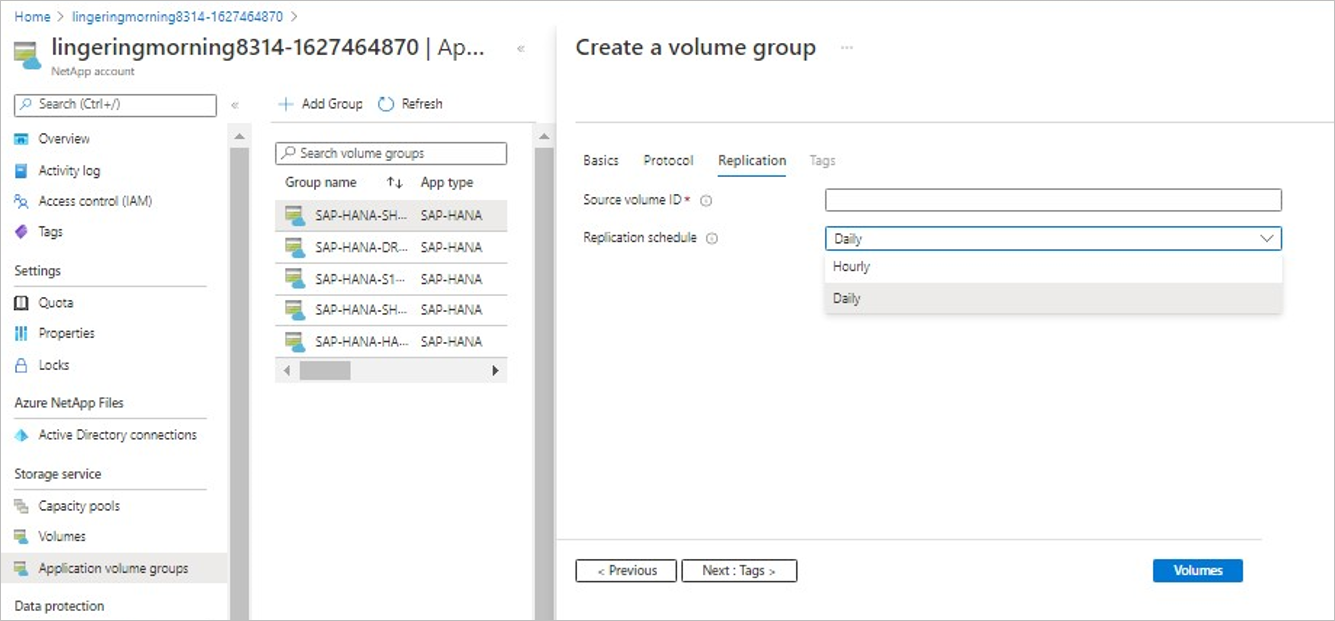Click the SAP-HANA-S1 volume group row icon
The image size is (1335, 621).
point(294,279)
